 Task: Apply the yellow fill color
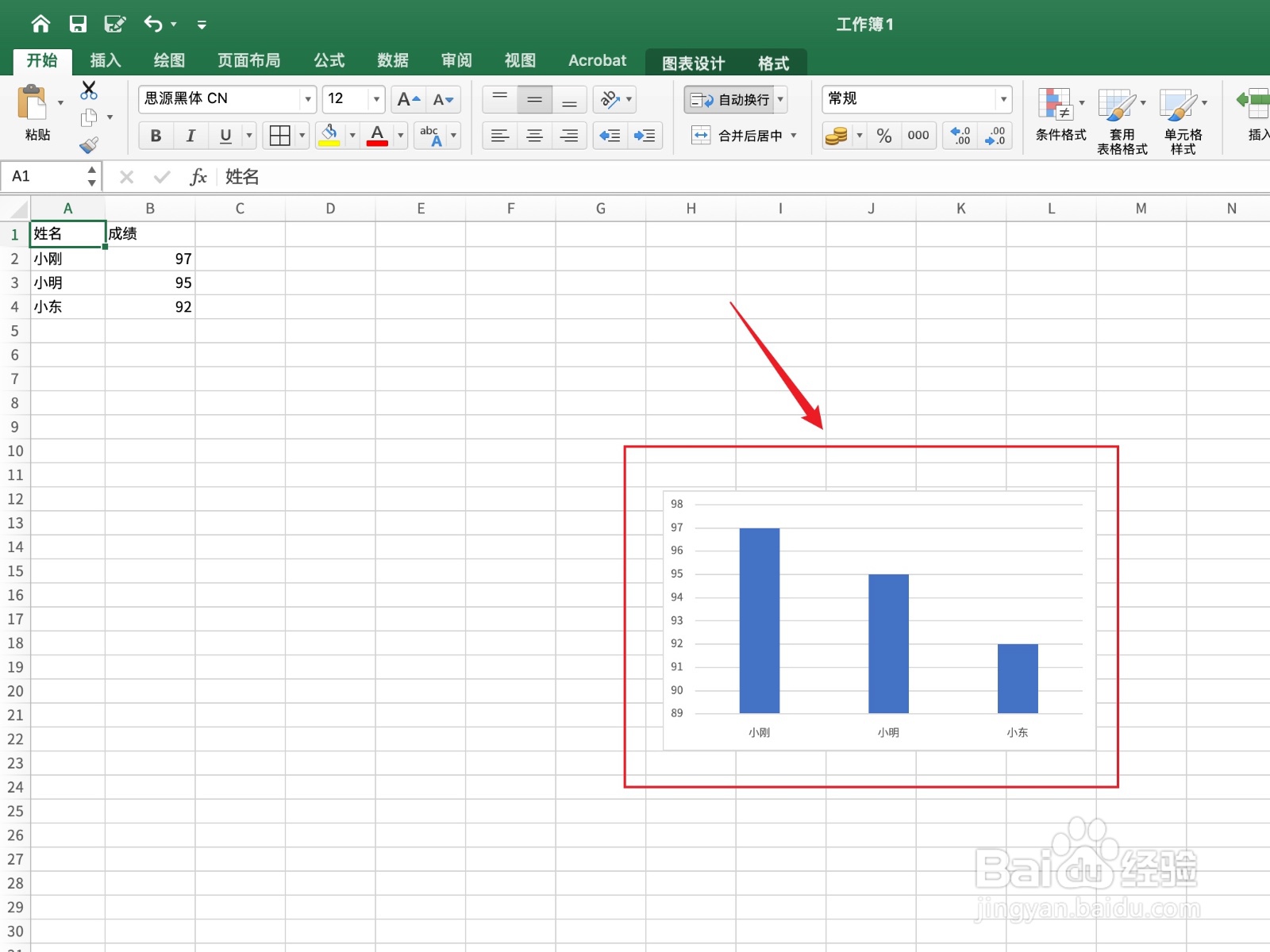[329, 136]
